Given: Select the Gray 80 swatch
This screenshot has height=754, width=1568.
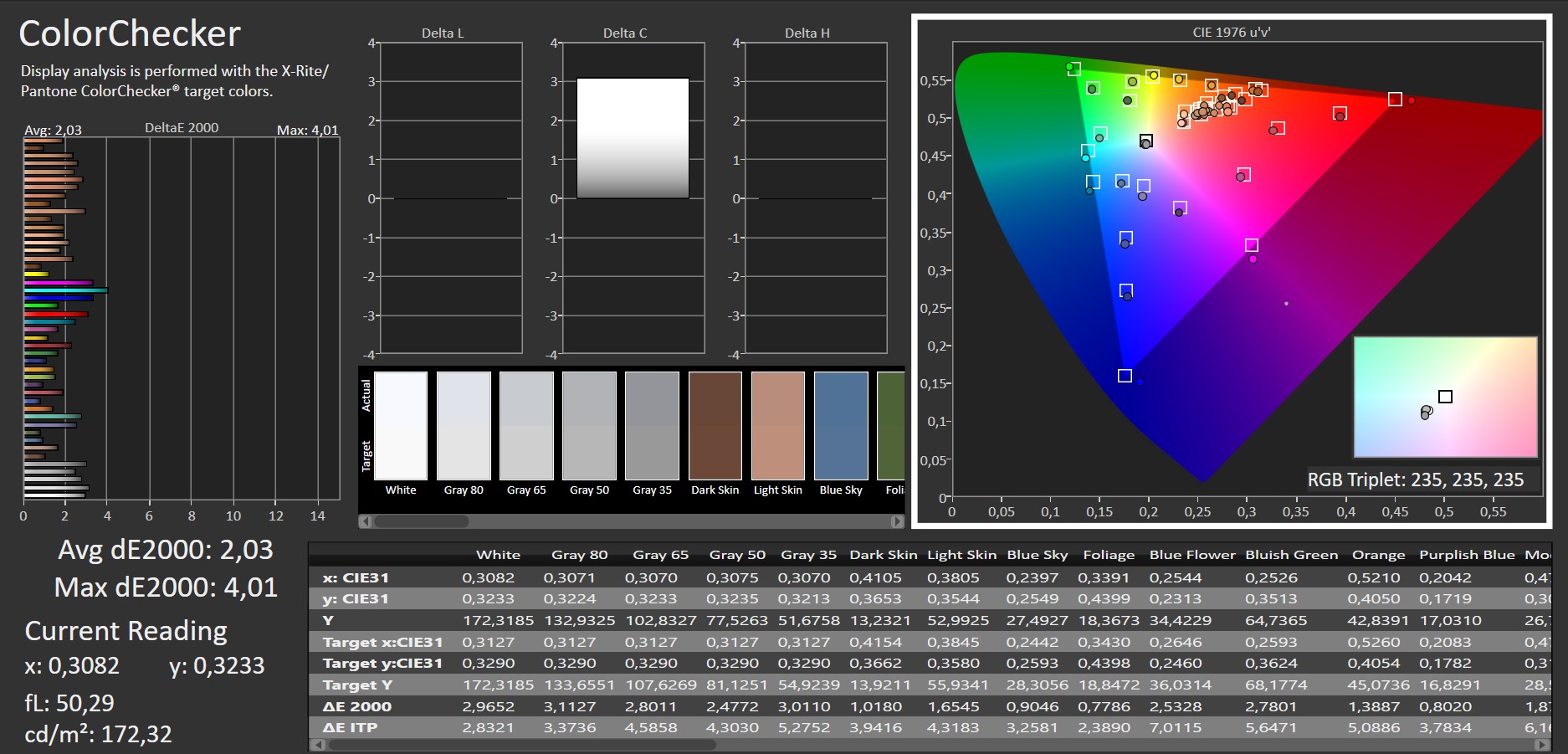Looking at the screenshot, I should tap(464, 426).
